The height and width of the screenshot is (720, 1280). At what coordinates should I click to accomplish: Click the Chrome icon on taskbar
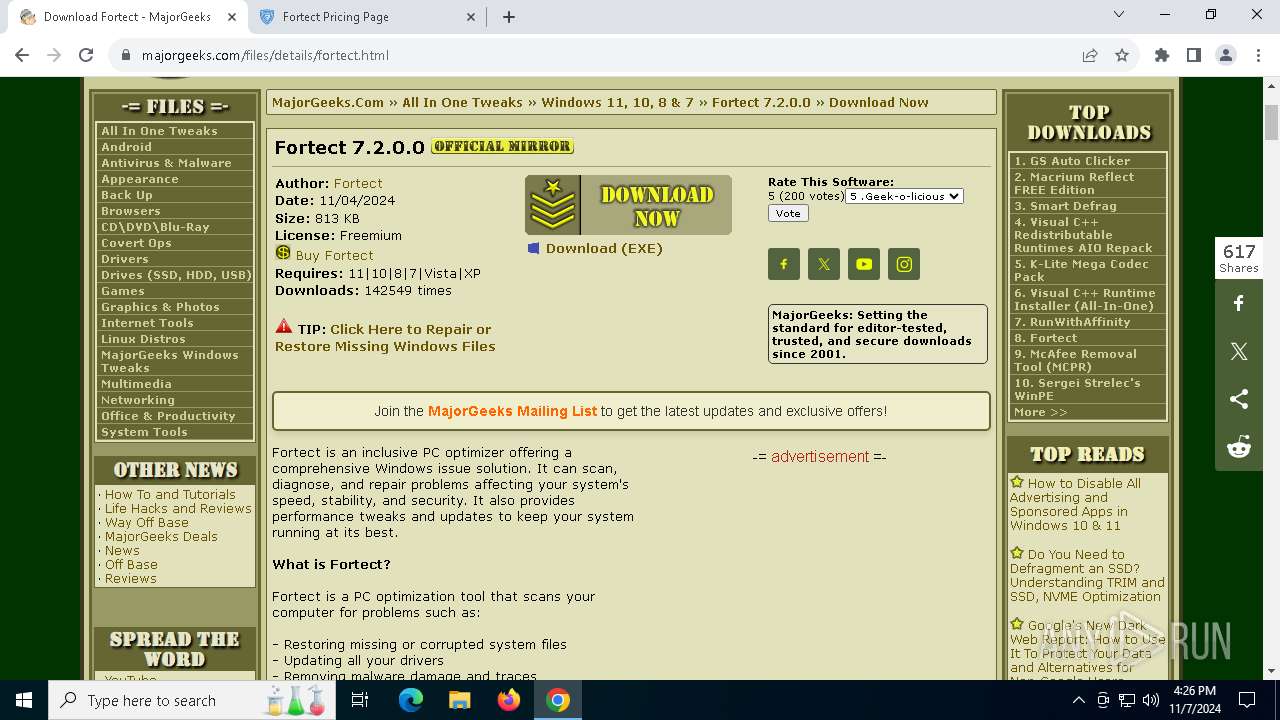coord(558,700)
